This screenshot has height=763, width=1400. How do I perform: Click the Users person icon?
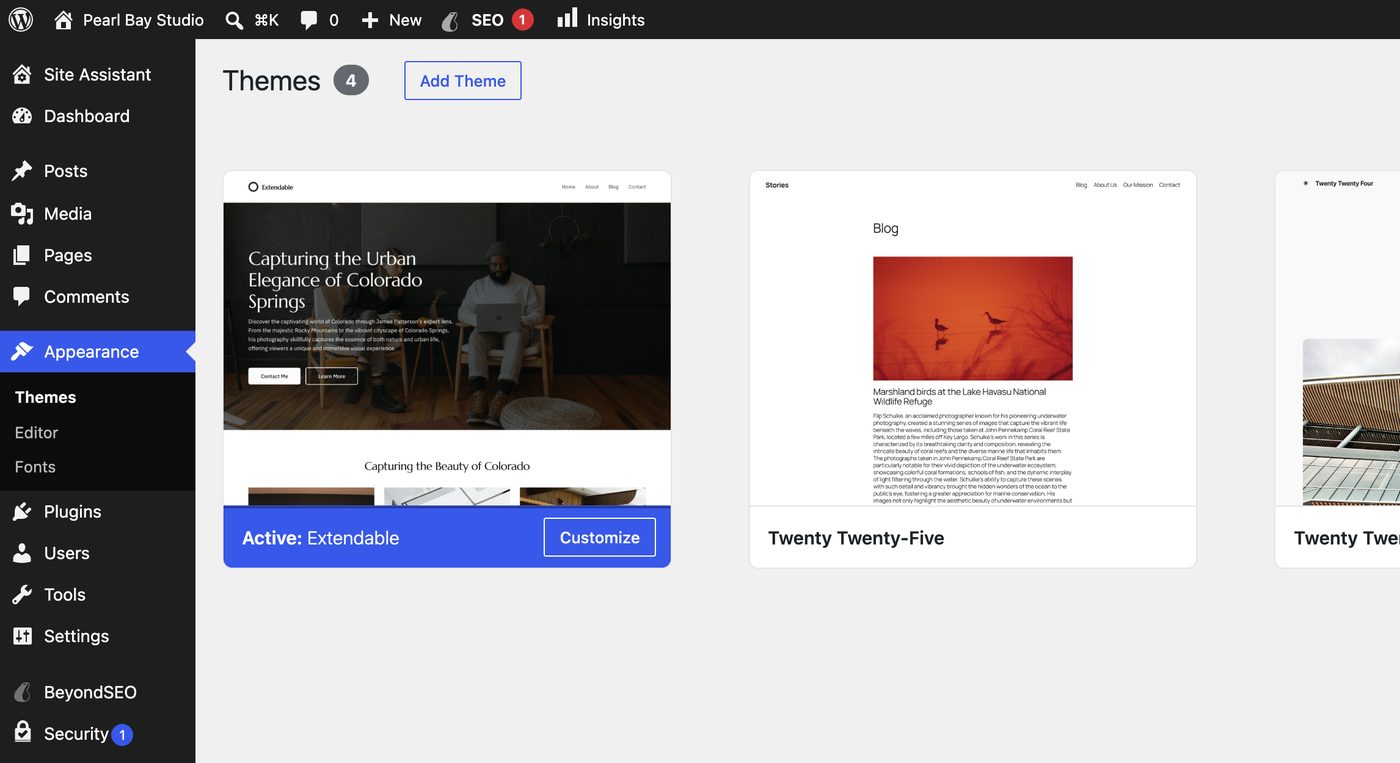pyautogui.click(x=22, y=553)
